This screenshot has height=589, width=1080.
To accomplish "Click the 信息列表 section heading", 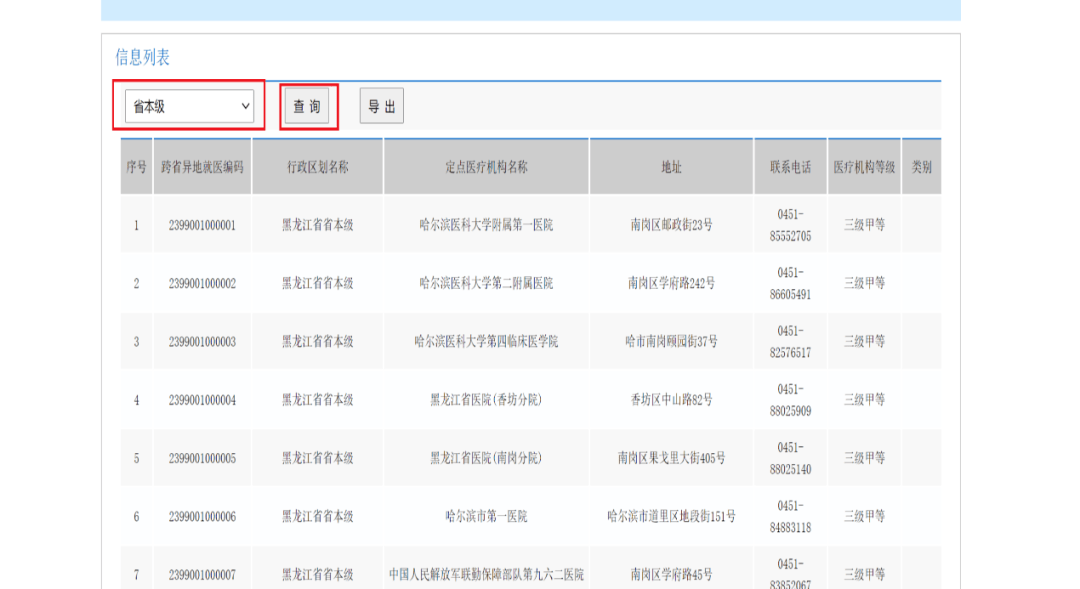I will (142, 58).
